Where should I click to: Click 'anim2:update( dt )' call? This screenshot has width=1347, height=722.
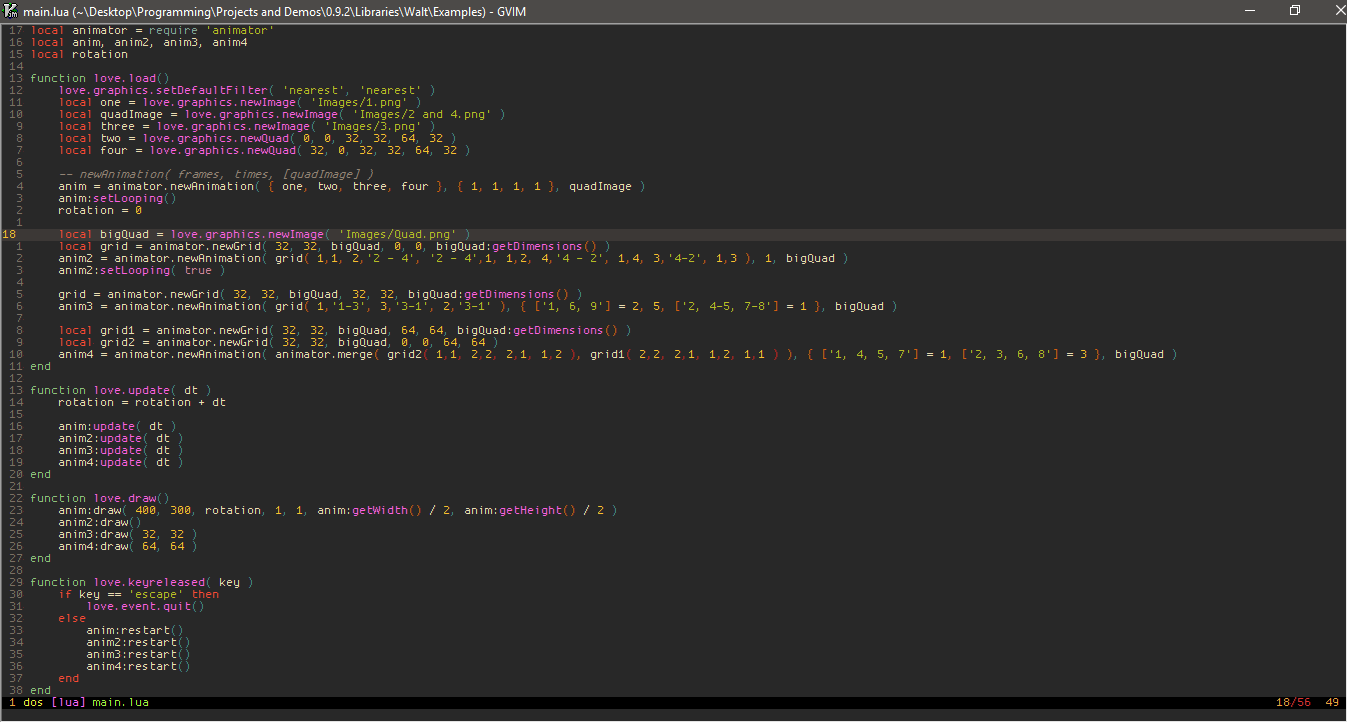[121, 438]
